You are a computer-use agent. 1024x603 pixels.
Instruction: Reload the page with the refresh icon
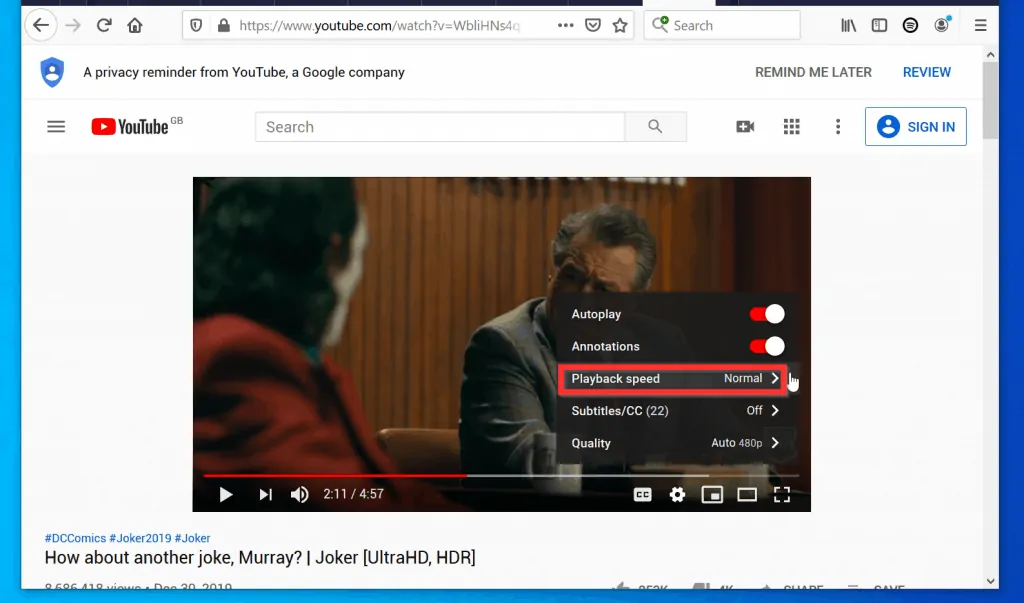(104, 25)
